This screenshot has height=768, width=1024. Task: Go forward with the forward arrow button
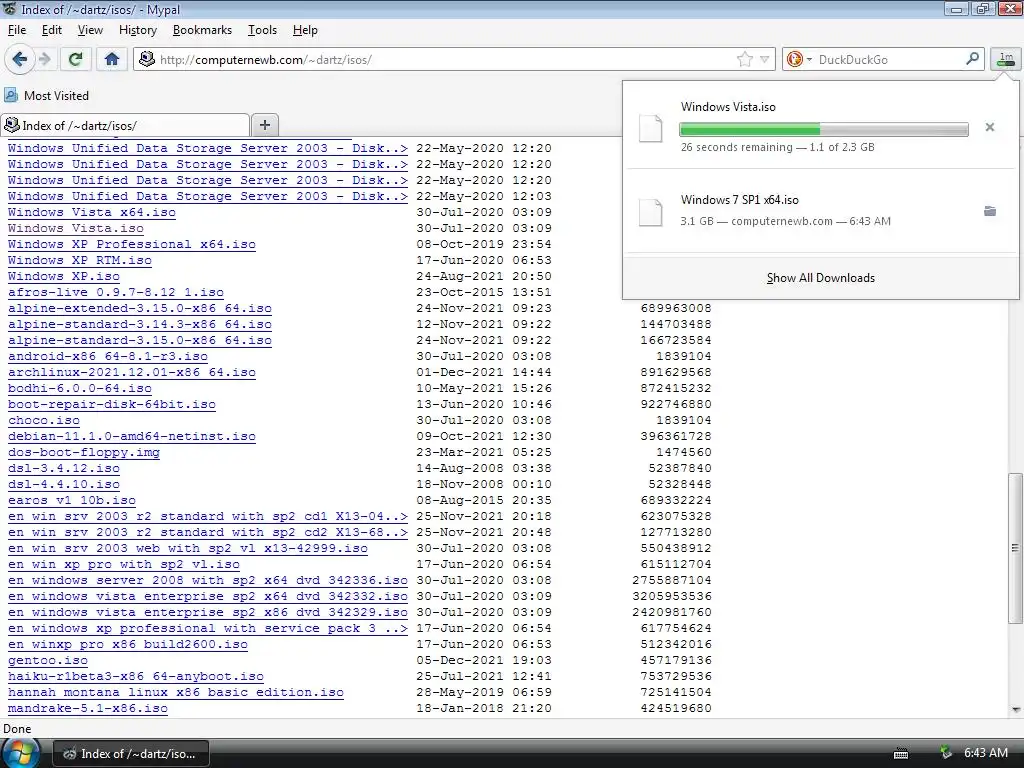[x=44, y=59]
